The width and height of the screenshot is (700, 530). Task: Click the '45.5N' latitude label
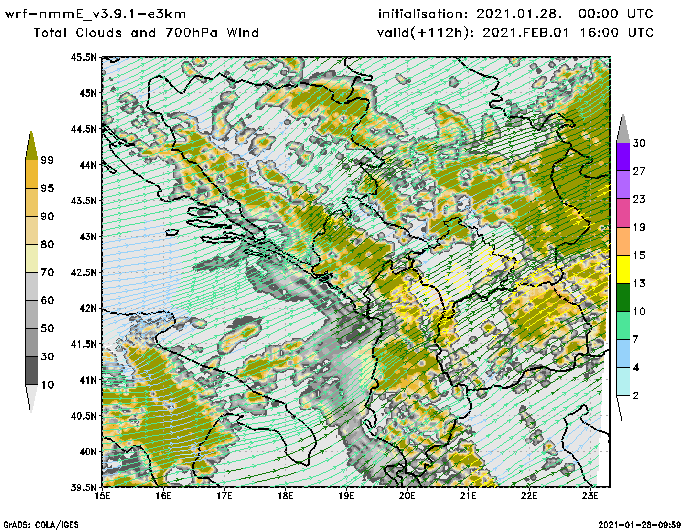click(83, 57)
